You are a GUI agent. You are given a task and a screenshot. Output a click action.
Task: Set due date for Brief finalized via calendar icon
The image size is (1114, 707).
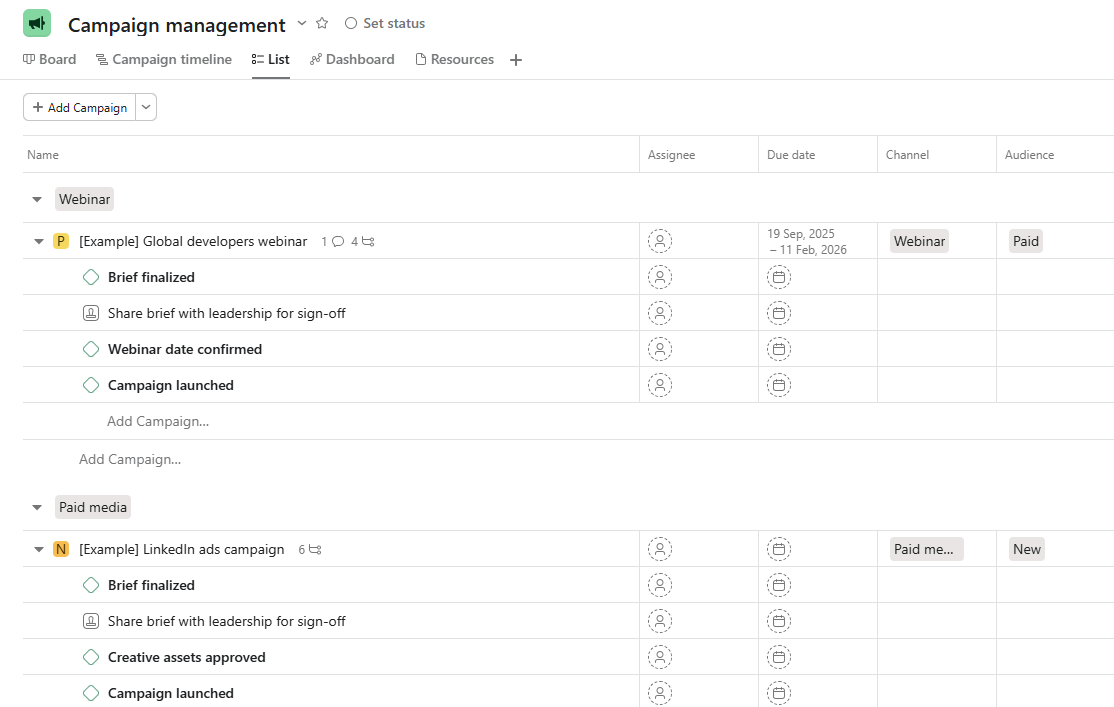click(779, 277)
